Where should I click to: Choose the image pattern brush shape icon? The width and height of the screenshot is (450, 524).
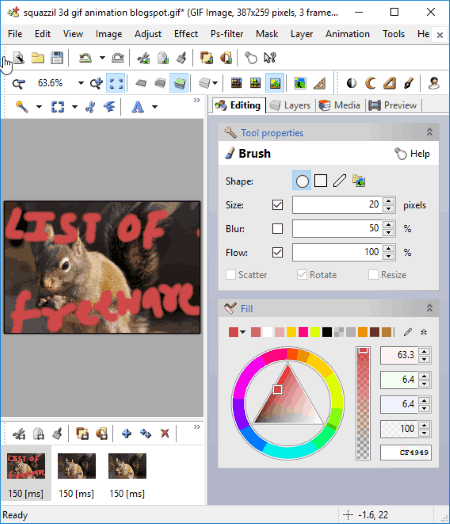358,181
